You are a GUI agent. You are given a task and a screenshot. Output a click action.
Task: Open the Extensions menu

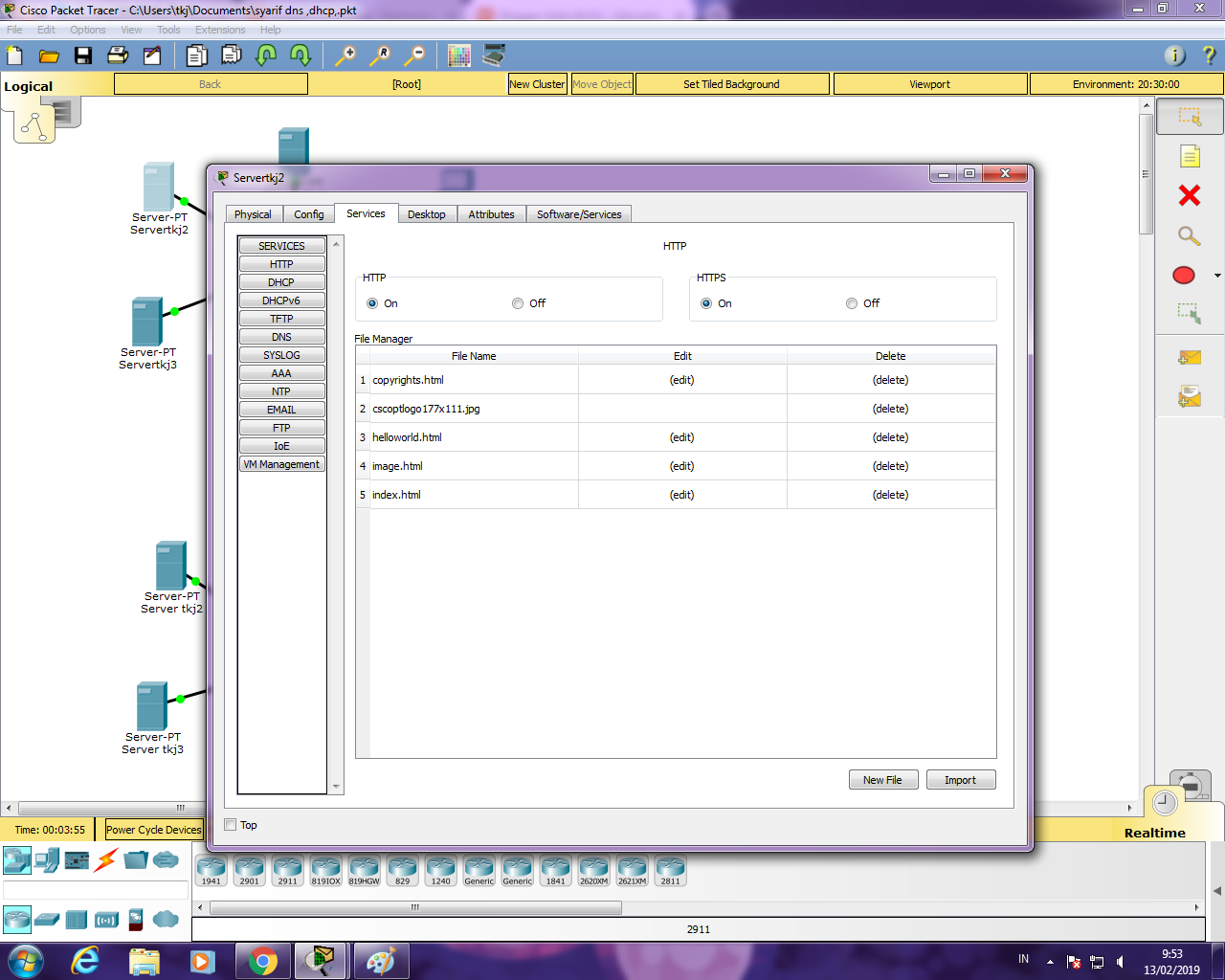220,30
